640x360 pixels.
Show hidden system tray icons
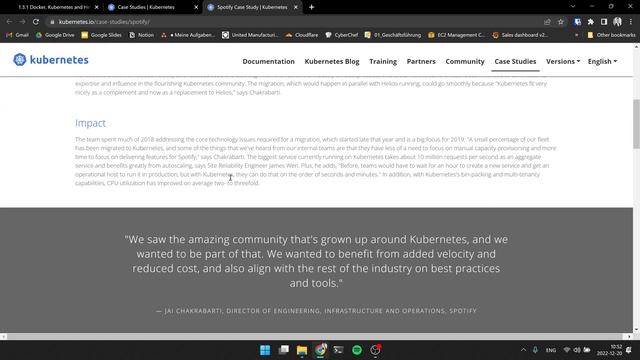pos(523,350)
